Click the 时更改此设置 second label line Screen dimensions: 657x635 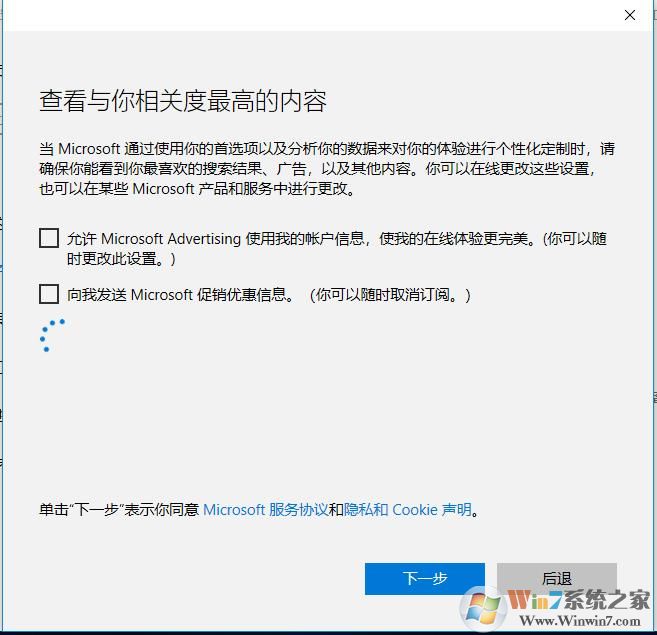[121, 259]
